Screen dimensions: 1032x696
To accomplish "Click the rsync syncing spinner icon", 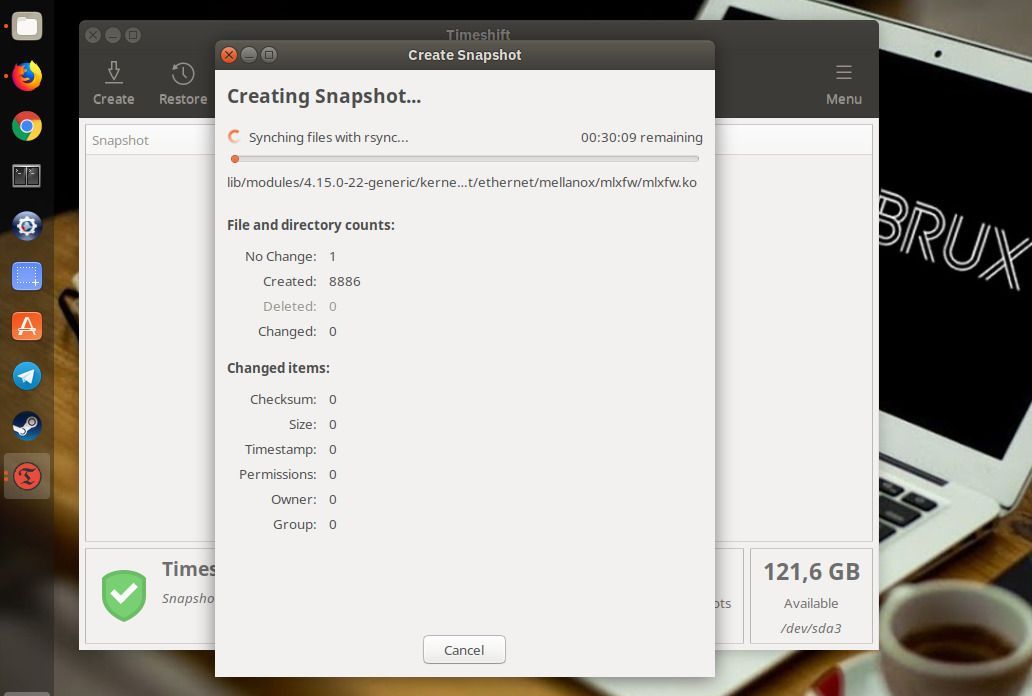I will click(235, 136).
